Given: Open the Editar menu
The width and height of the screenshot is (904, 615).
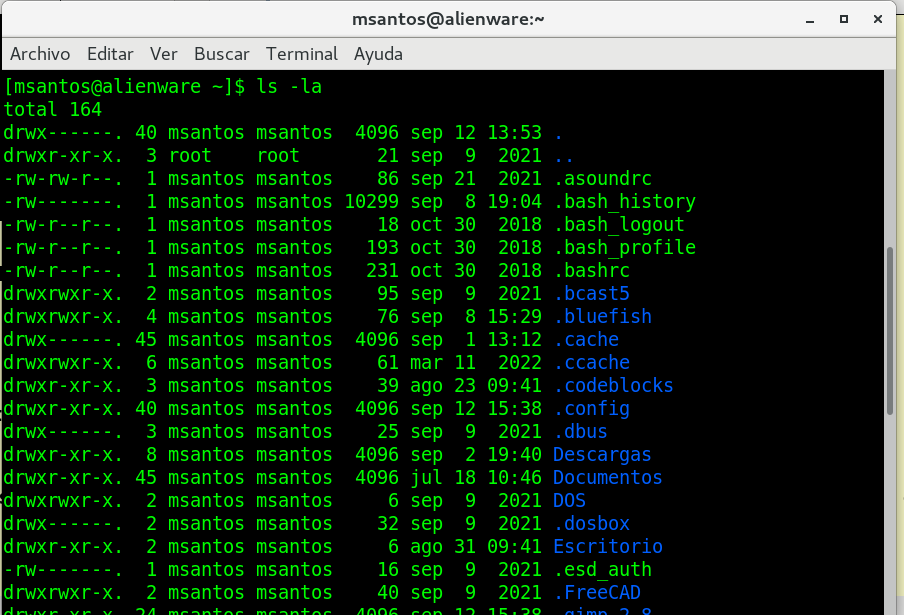Looking at the screenshot, I should click(110, 54).
